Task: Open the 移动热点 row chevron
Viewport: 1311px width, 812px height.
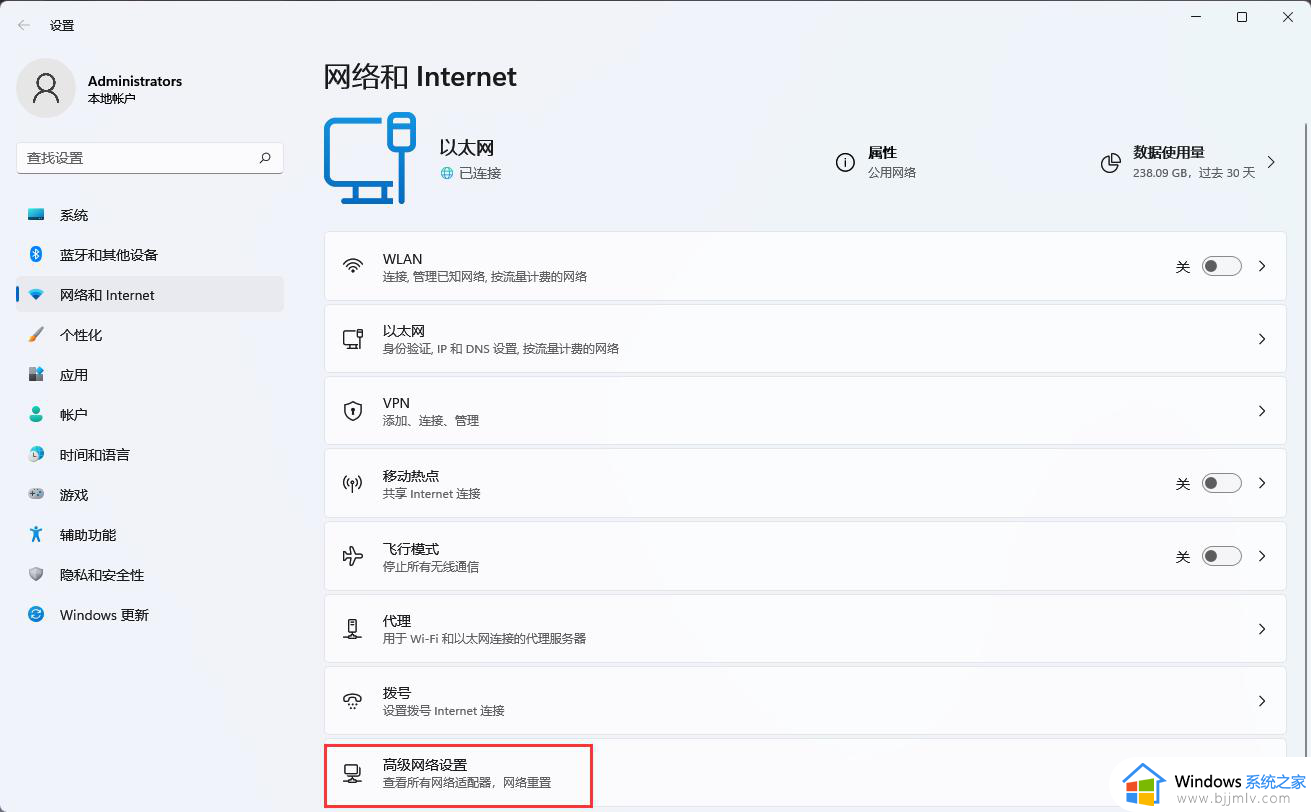Action: tap(1262, 483)
